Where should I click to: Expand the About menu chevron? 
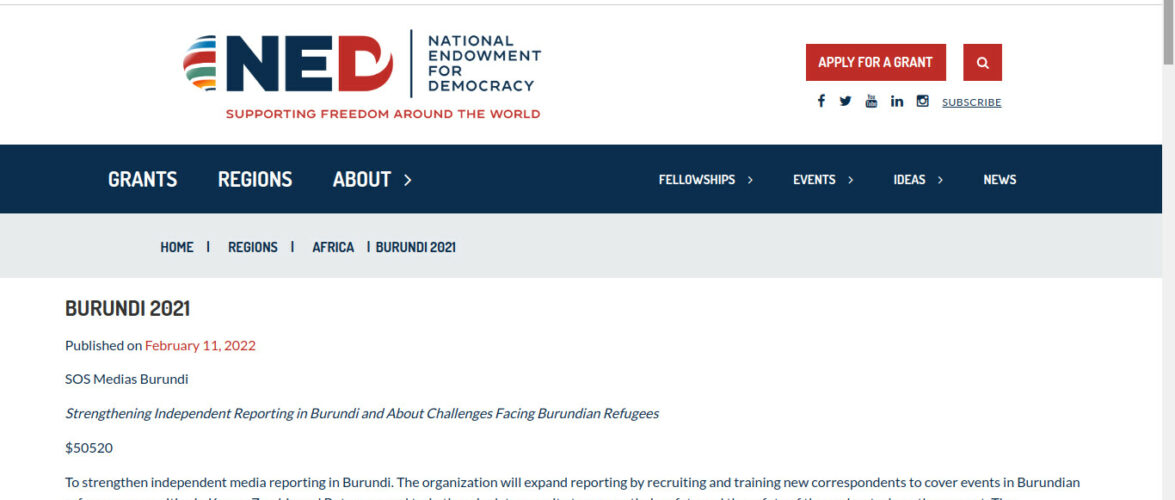(408, 180)
